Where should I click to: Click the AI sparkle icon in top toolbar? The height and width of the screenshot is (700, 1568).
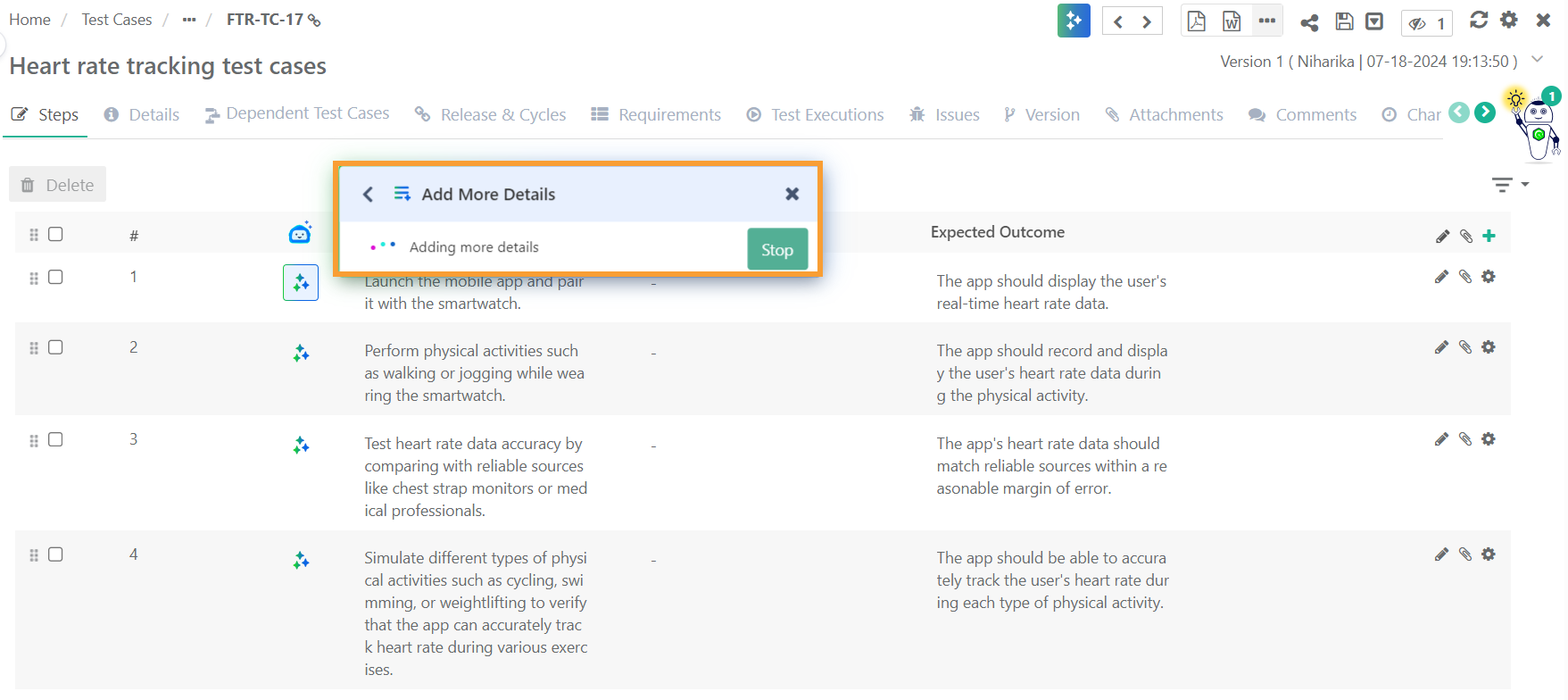pos(1074,21)
